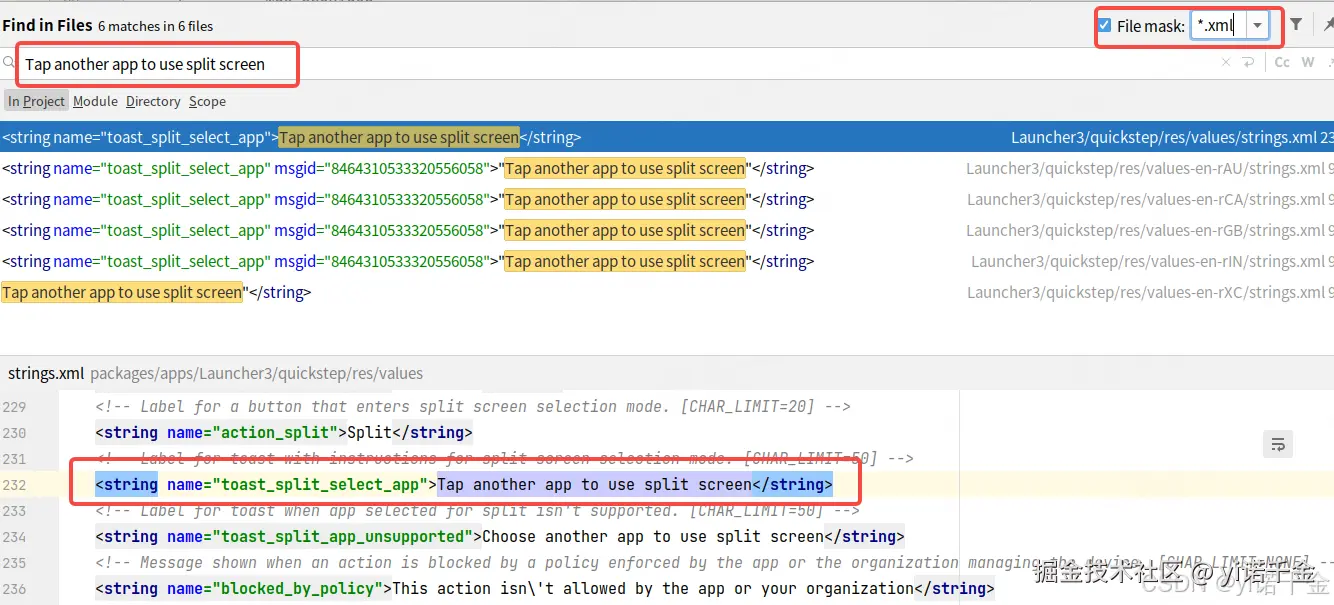
Task: Click the new line icon in the search field
Action: point(1248,62)
